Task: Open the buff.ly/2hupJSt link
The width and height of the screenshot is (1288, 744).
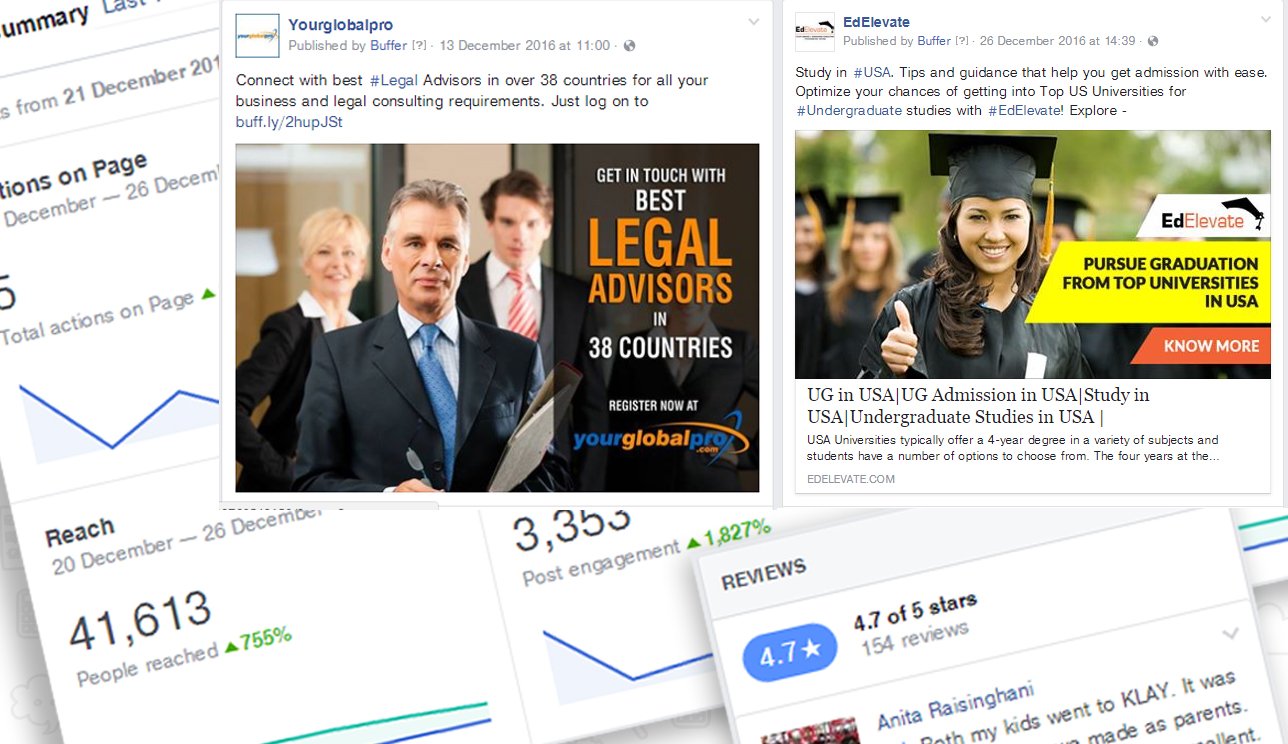Action: (289, 122)
